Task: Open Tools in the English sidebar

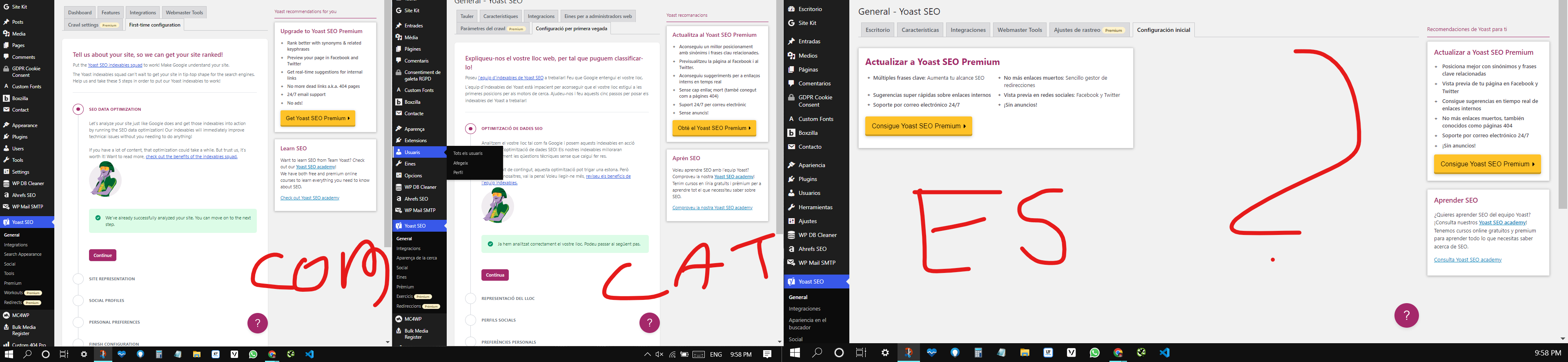Action: [18, 160]
